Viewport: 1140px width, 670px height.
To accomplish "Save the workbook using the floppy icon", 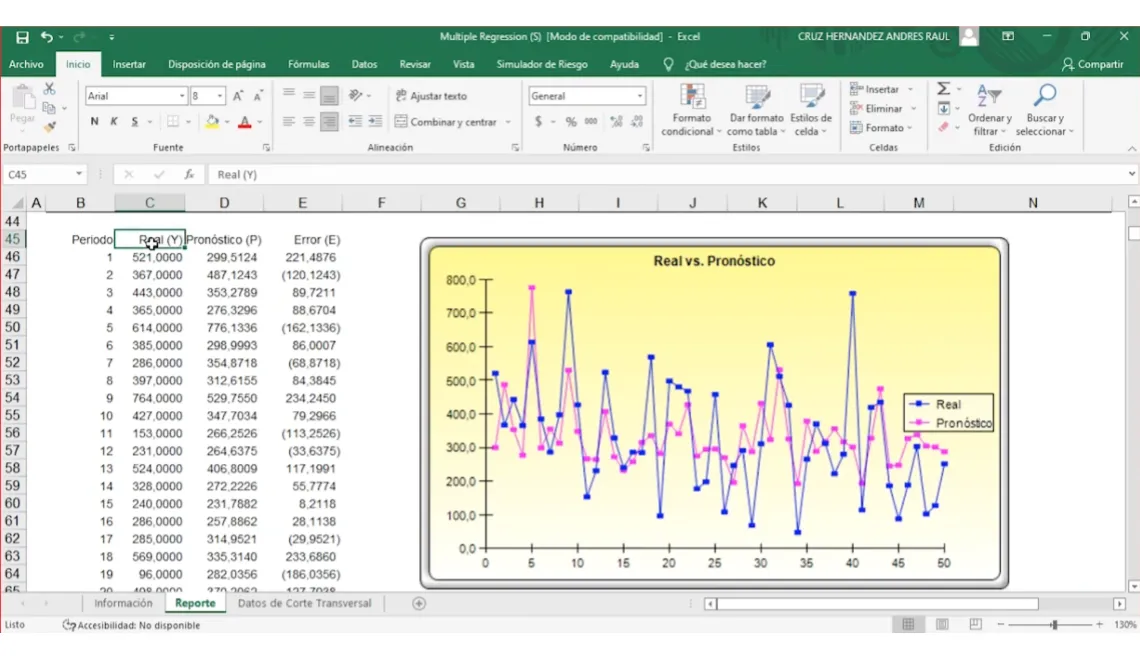I will click(x=23, y=37).
